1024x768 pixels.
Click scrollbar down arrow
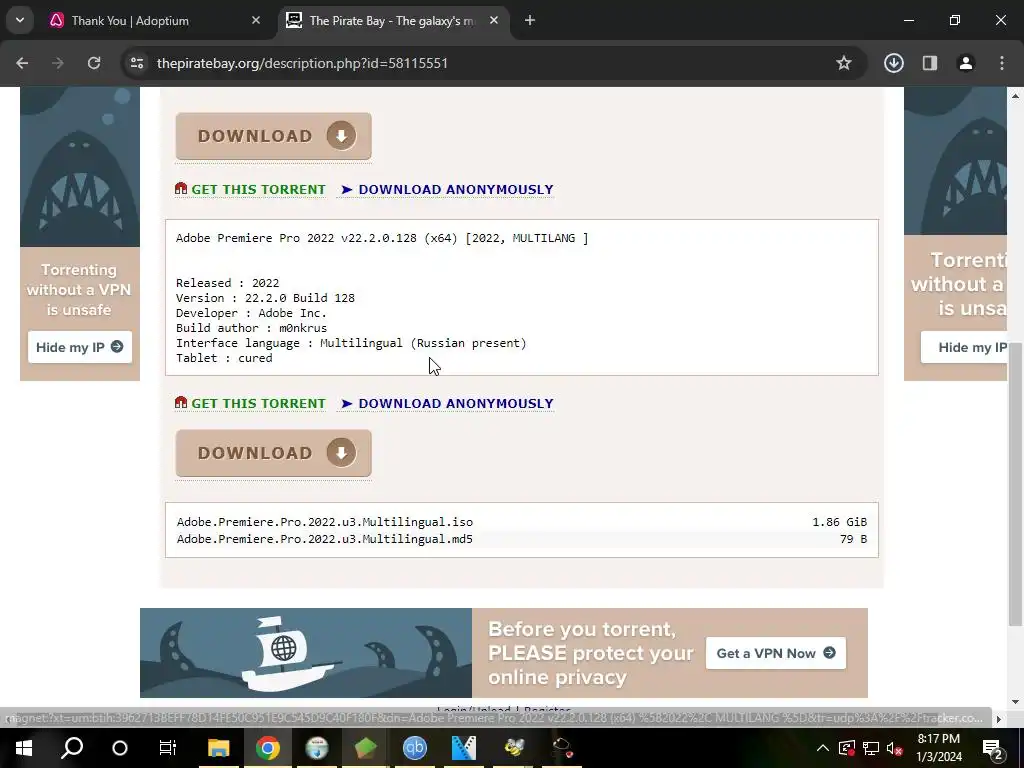click(1015, 702)
